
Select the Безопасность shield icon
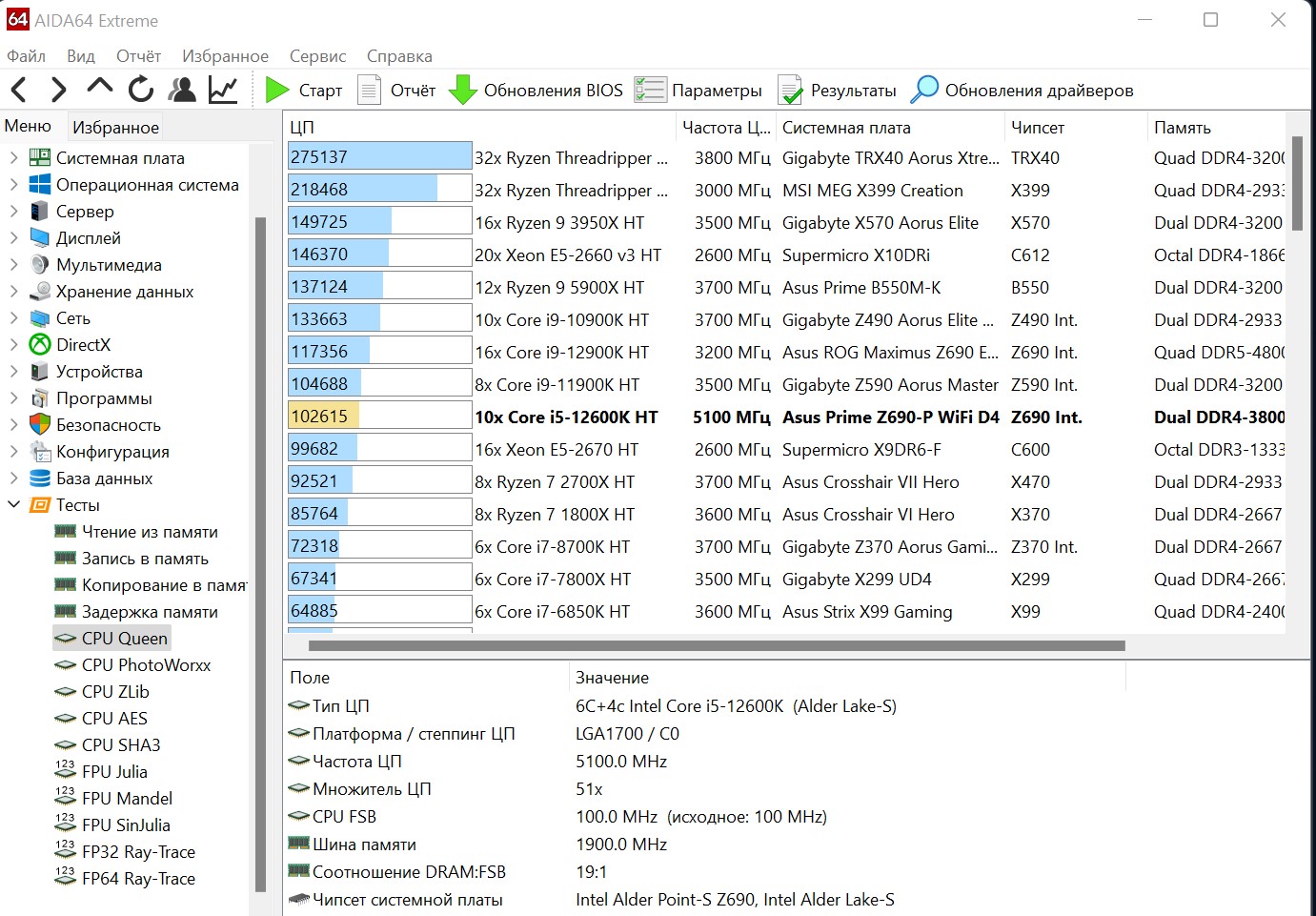tap(39, 425)
